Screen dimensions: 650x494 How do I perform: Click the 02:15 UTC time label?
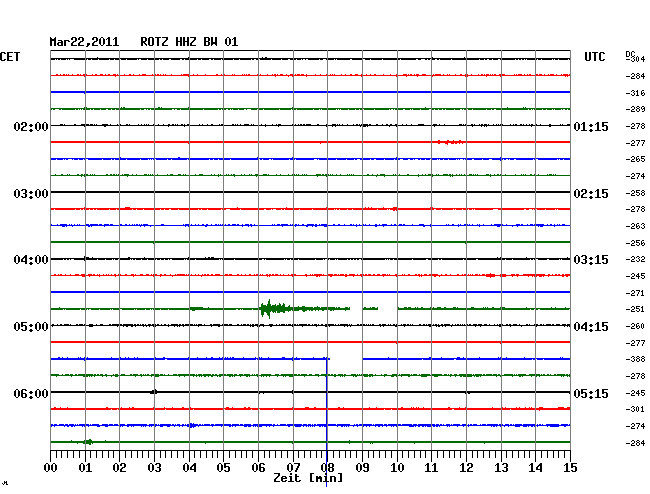591,194
